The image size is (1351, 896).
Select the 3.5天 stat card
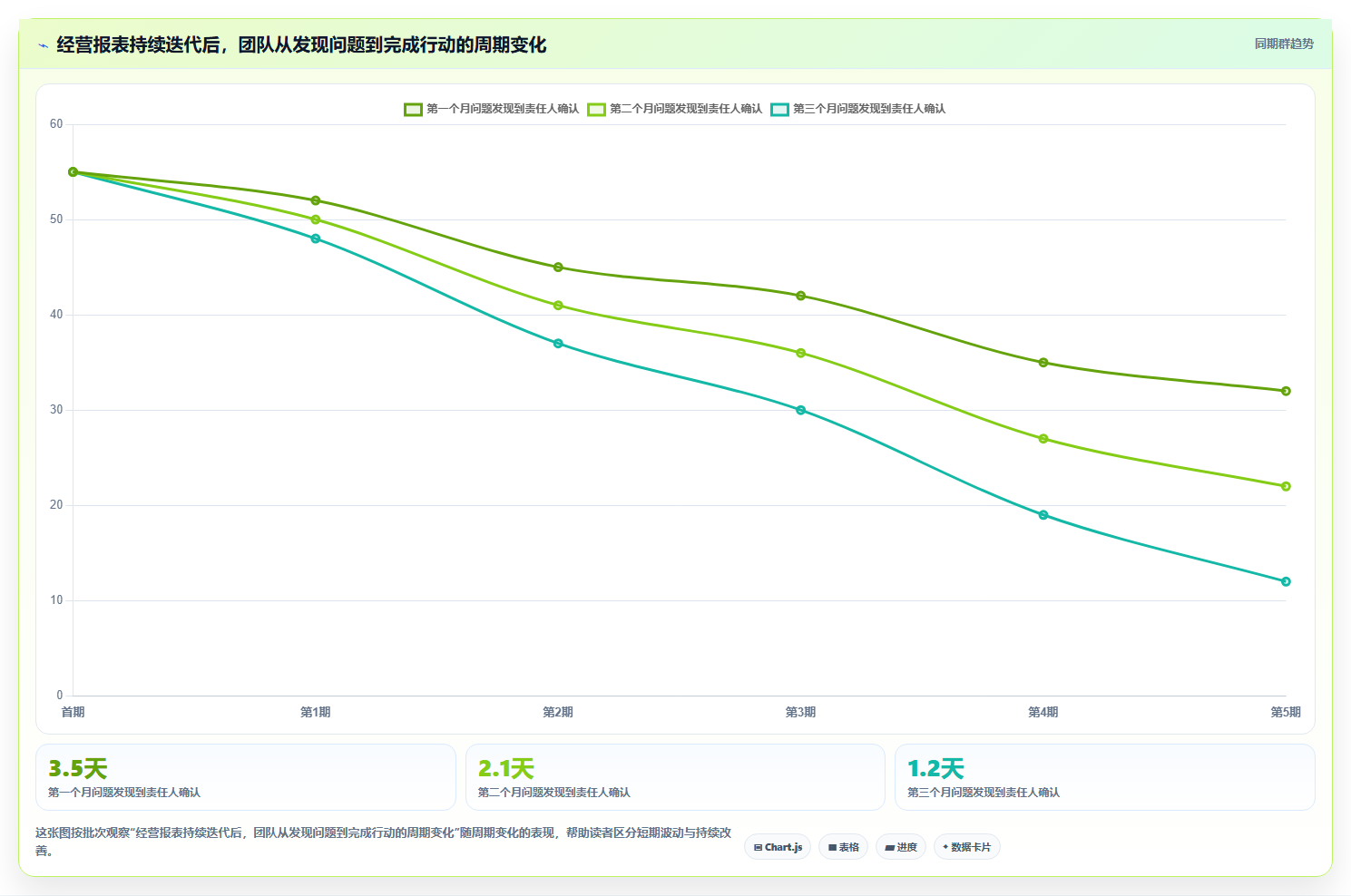coord(245,777)
